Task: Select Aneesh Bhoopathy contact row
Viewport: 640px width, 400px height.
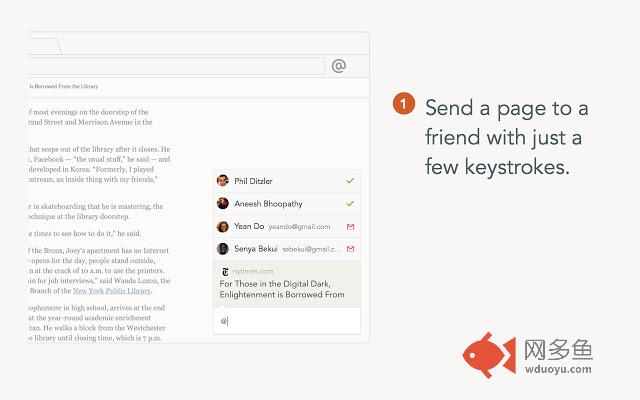Action: [287, 204]
